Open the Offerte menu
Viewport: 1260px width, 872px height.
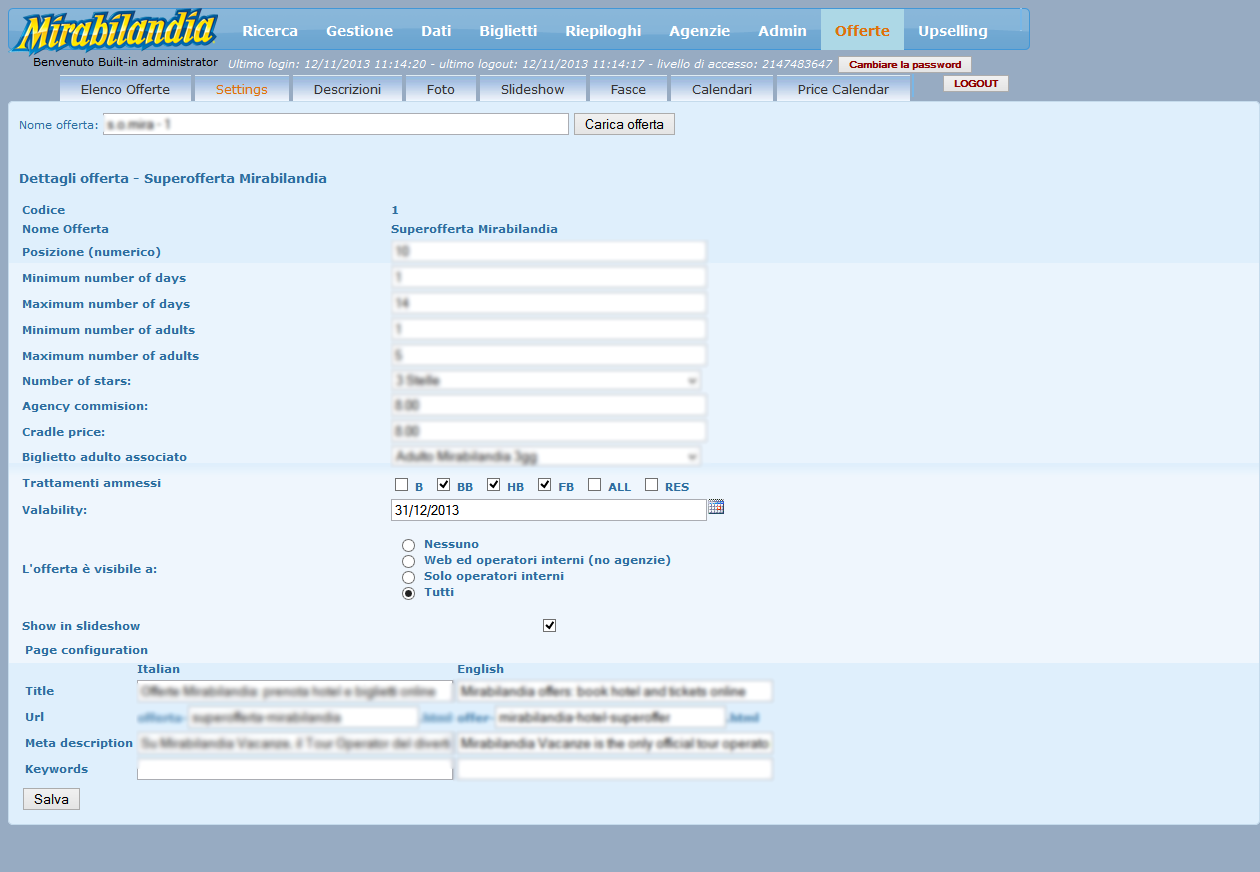pos(862,31)
